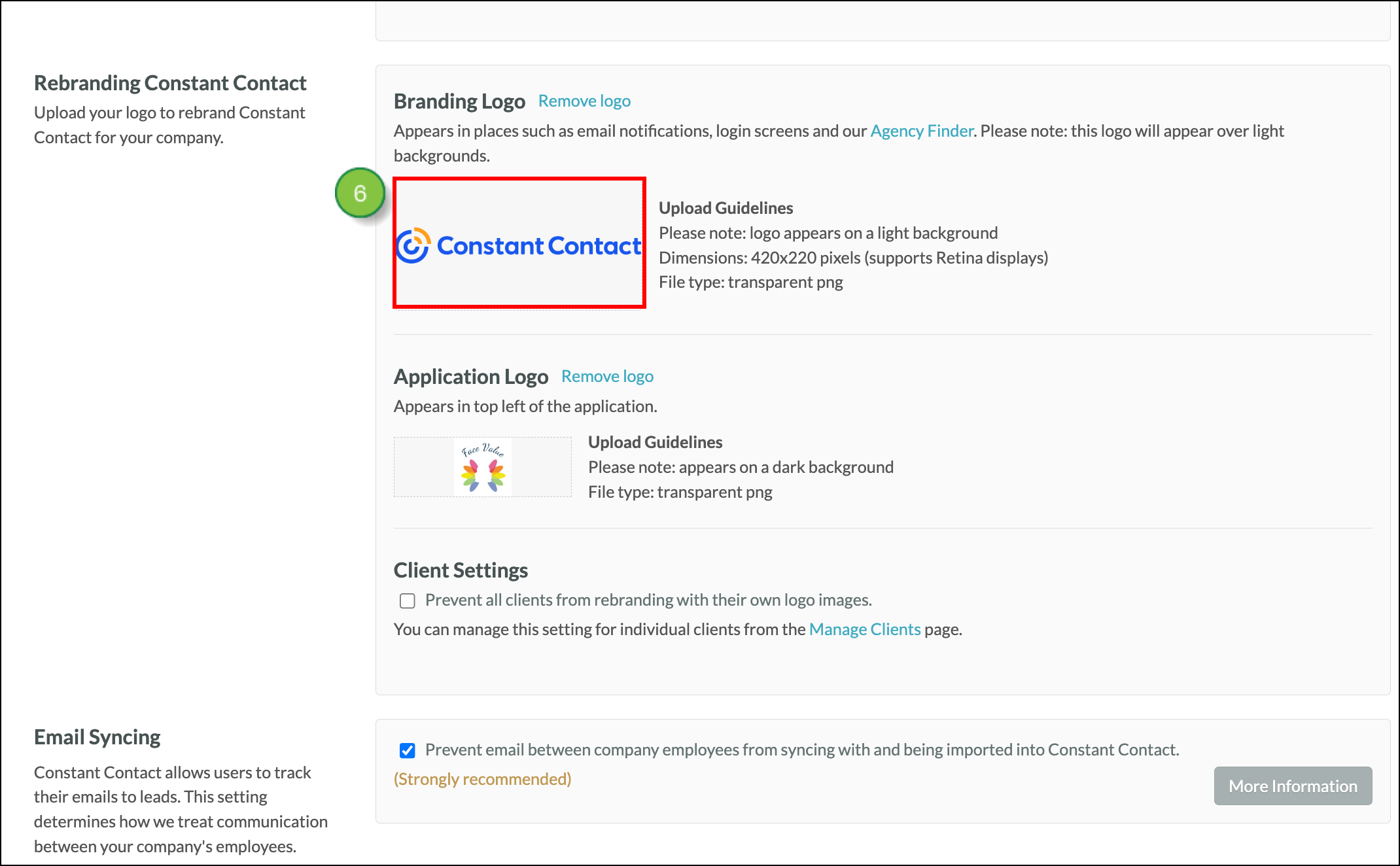Click Remove logo next to Application Logo
Screen dimensions: 1400x866
point(607,376)
